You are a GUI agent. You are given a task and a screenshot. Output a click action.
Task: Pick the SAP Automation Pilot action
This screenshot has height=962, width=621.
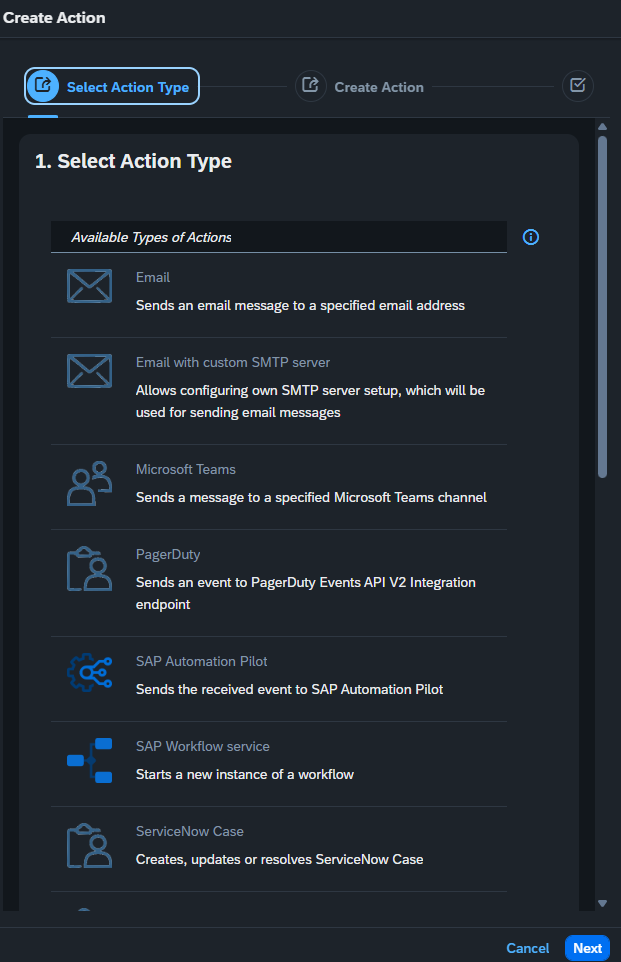tap(279, 679)
